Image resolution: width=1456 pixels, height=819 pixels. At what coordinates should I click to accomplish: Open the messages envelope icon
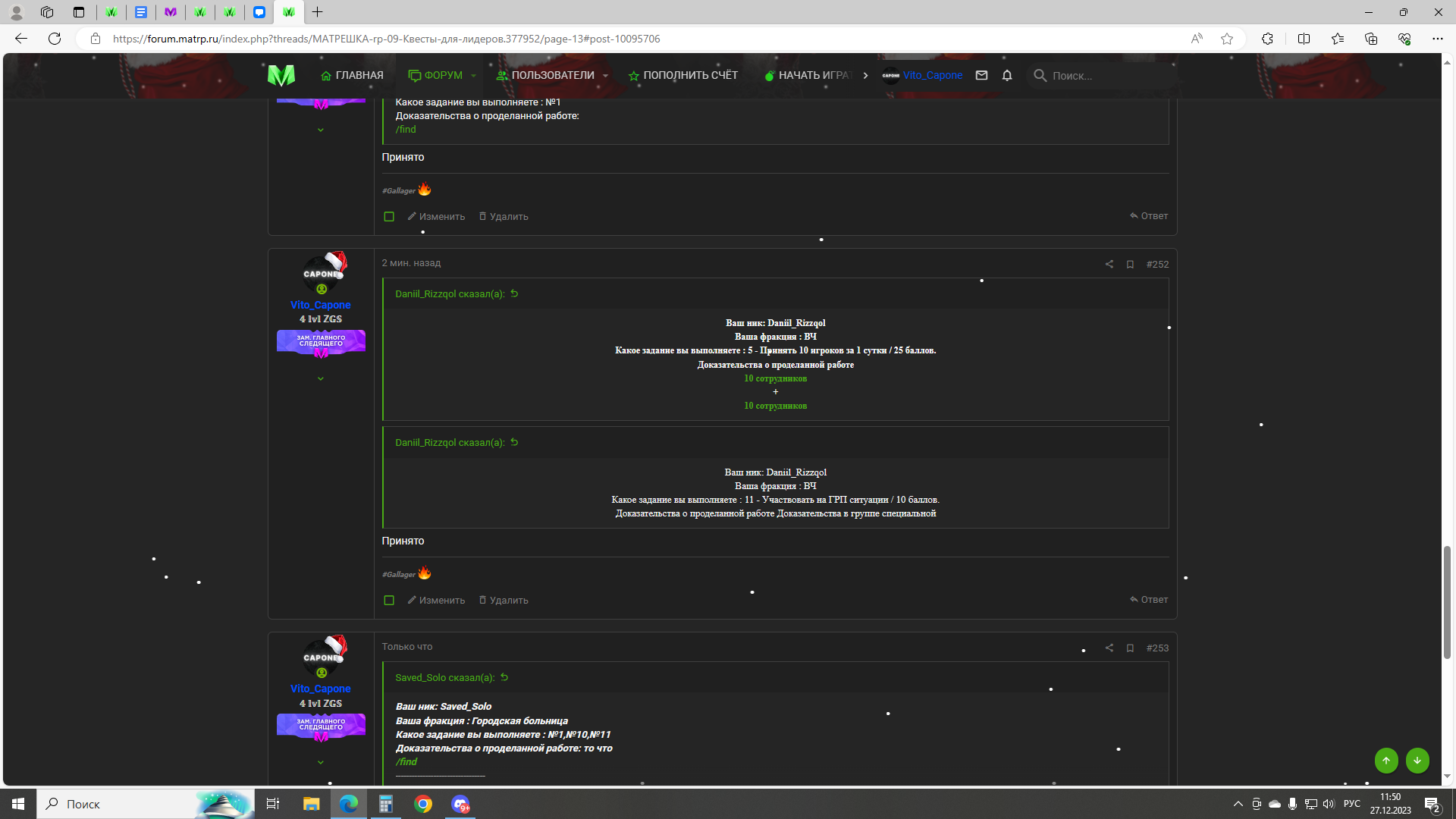click(x=981, y=75)
